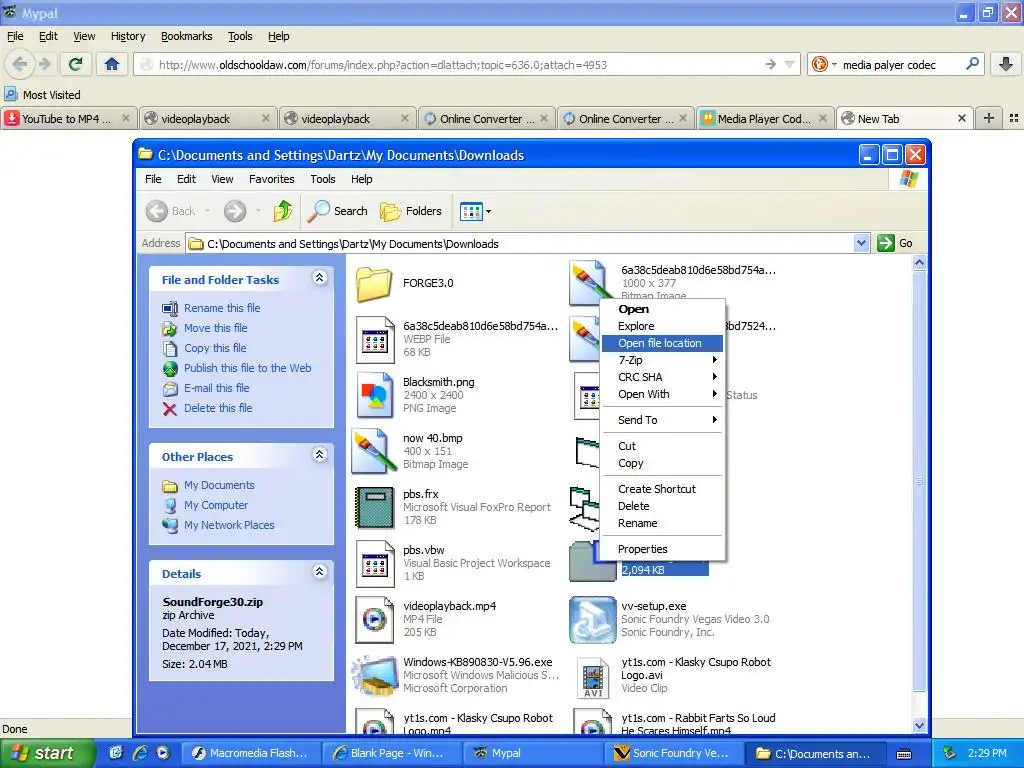Select the WEBP File icon

tap(374, 340)
